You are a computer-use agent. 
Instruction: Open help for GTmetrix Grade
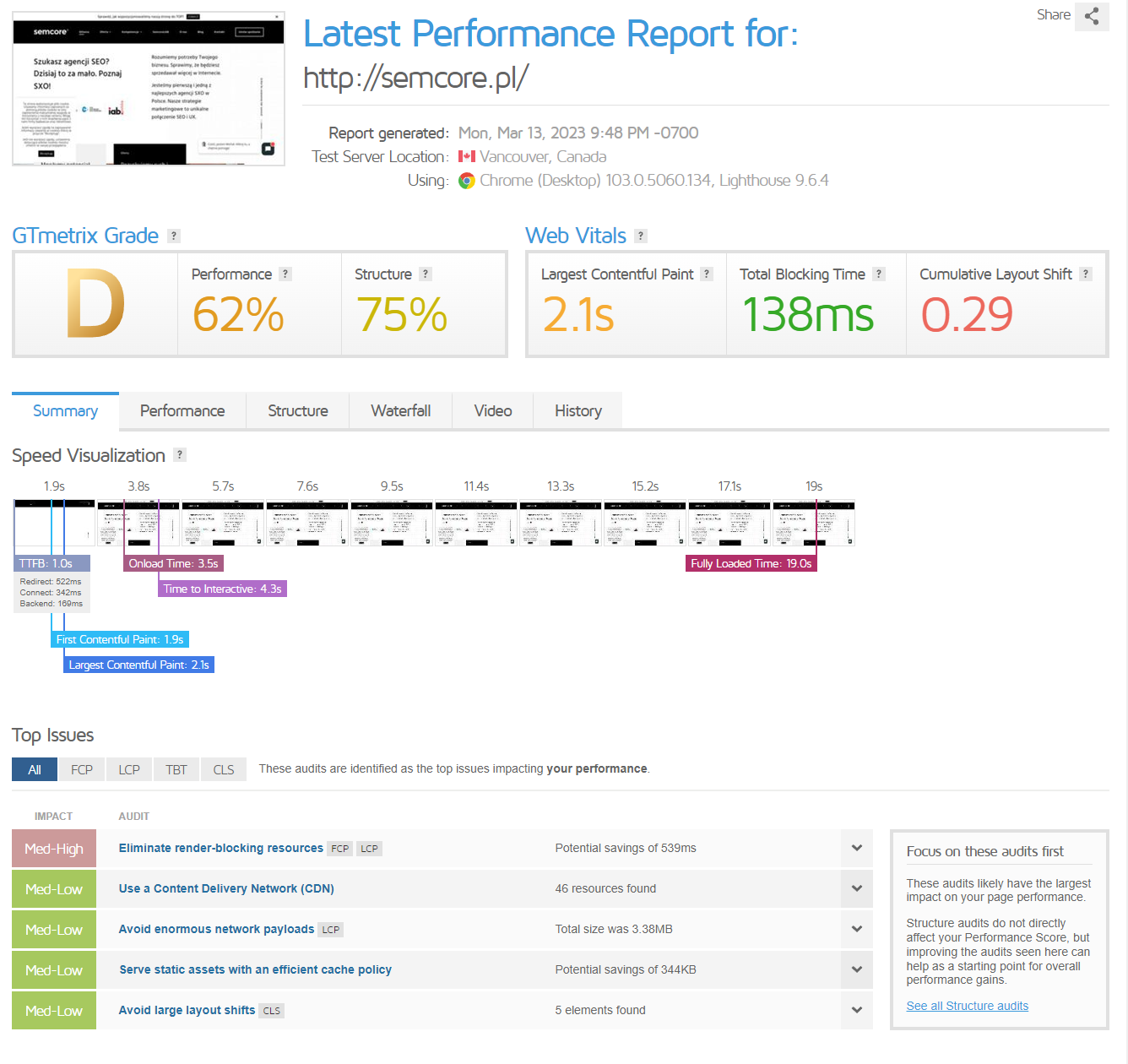pos(174,236)
